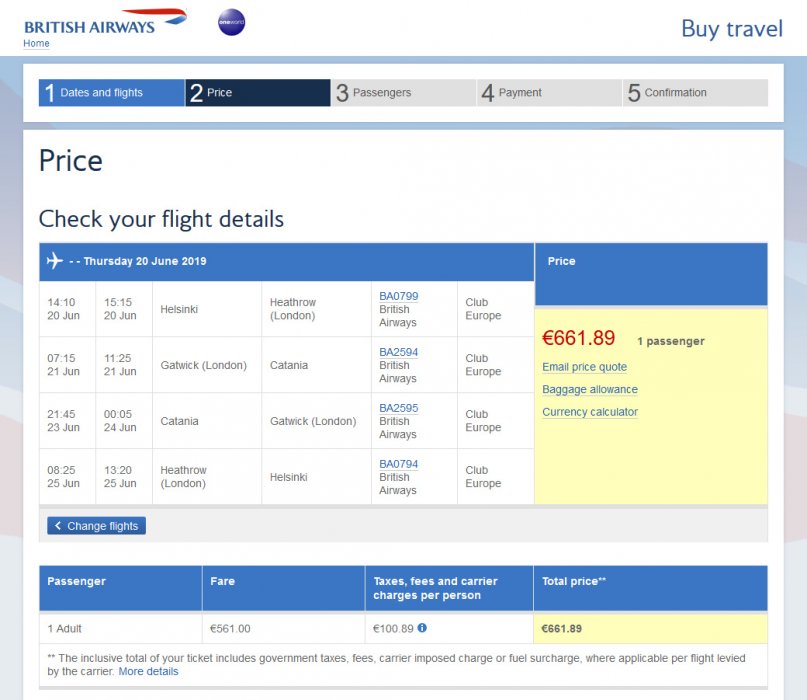Open Baggage allowance link

590,390
